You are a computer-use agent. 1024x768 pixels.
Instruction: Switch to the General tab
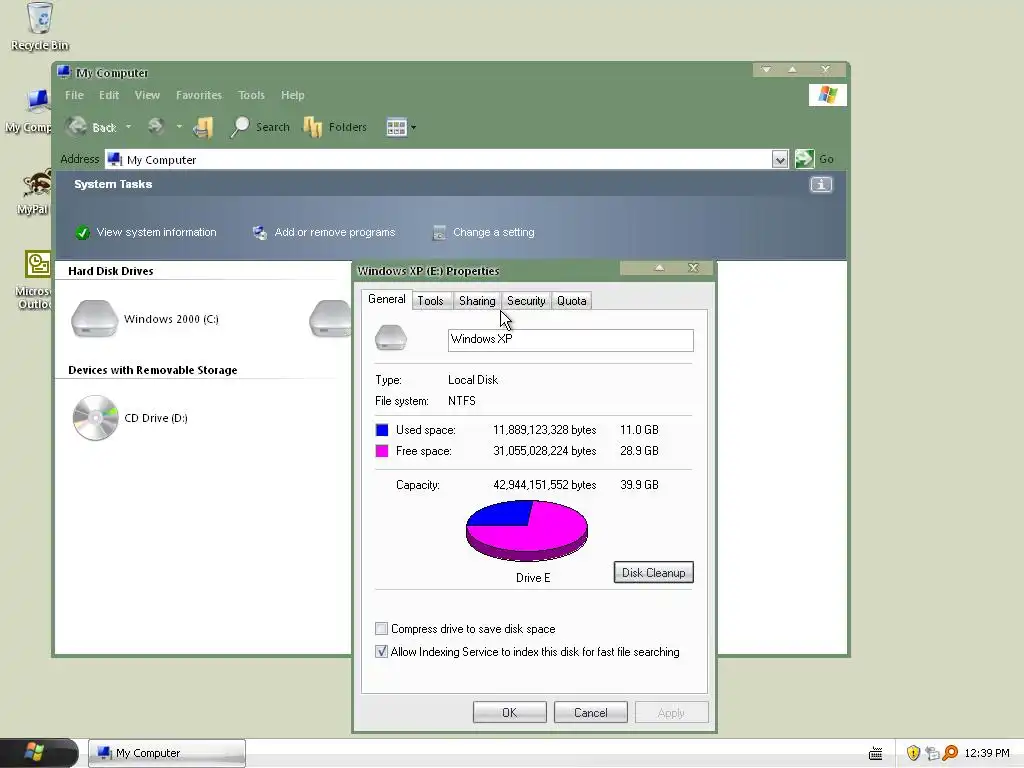point(387,299)
